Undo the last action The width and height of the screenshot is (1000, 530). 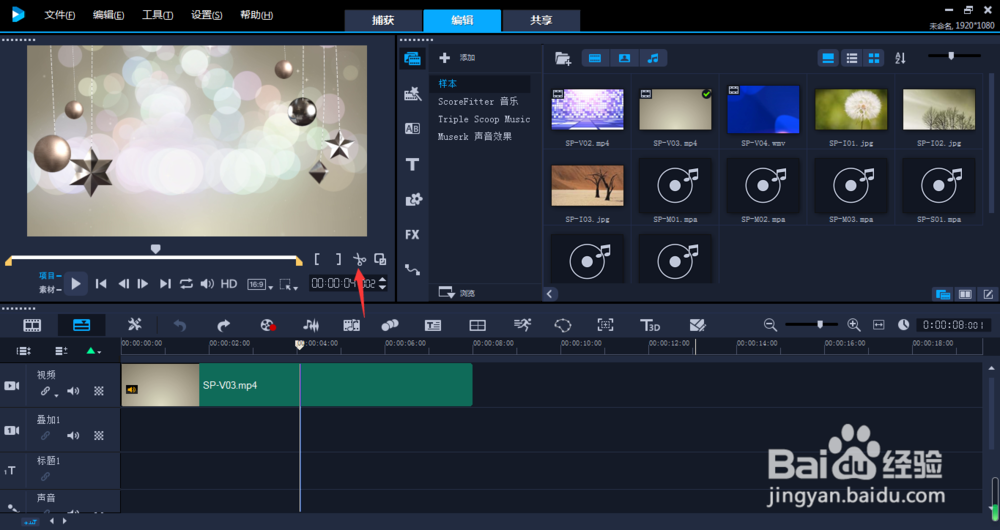(x=180, y=325)
